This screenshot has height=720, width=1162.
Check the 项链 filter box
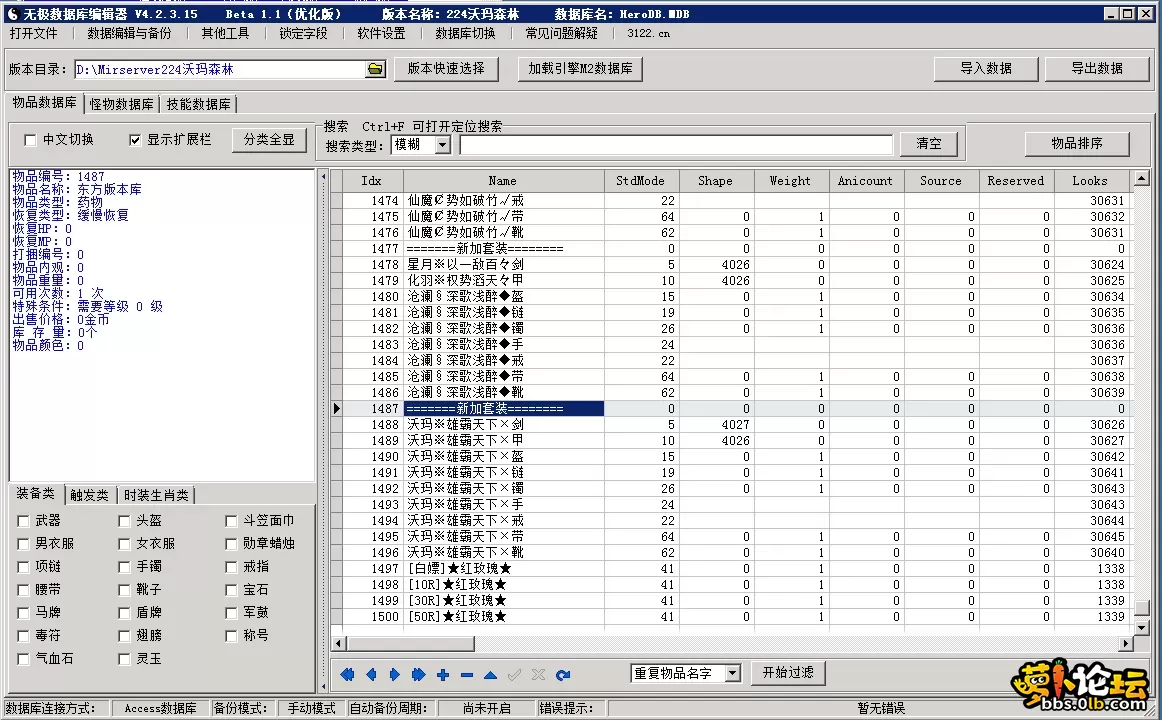pos(23,567)
